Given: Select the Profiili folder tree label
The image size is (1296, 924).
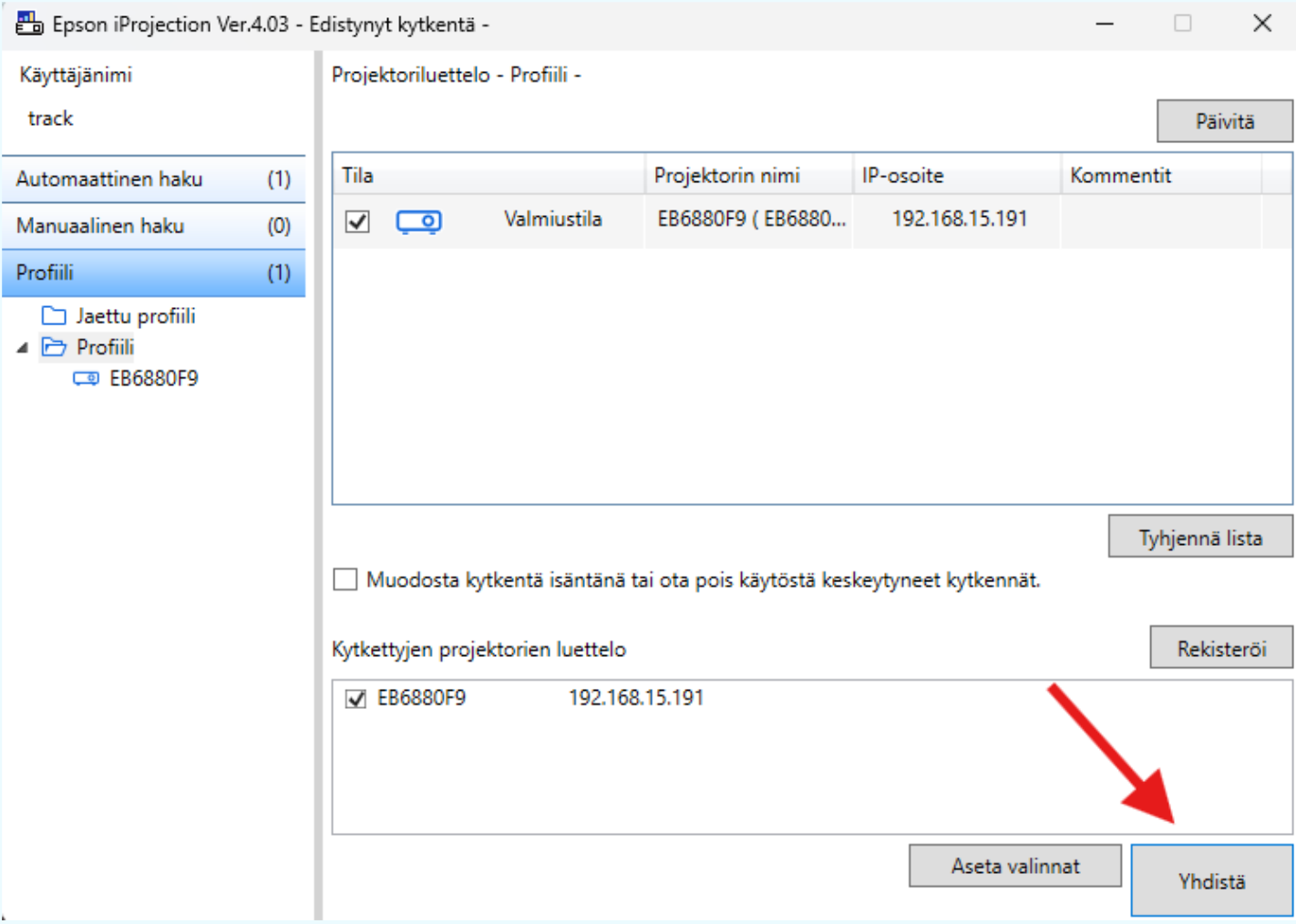Looking at the screenshot, I should tap(105, 347).
